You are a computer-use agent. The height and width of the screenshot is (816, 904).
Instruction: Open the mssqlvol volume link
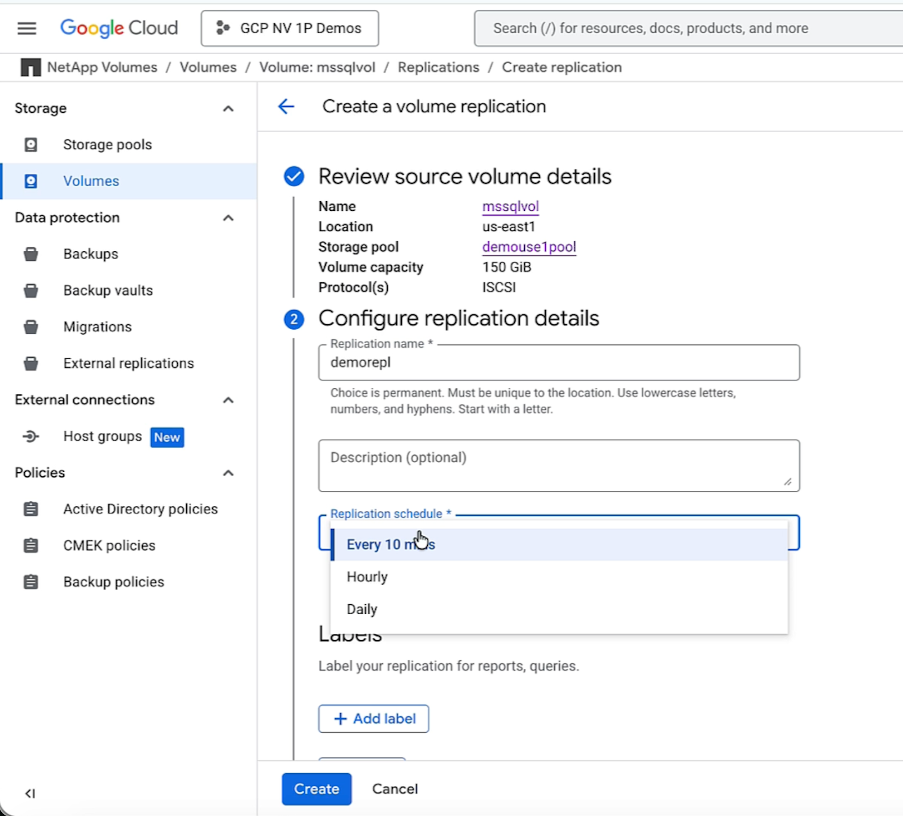510,206
